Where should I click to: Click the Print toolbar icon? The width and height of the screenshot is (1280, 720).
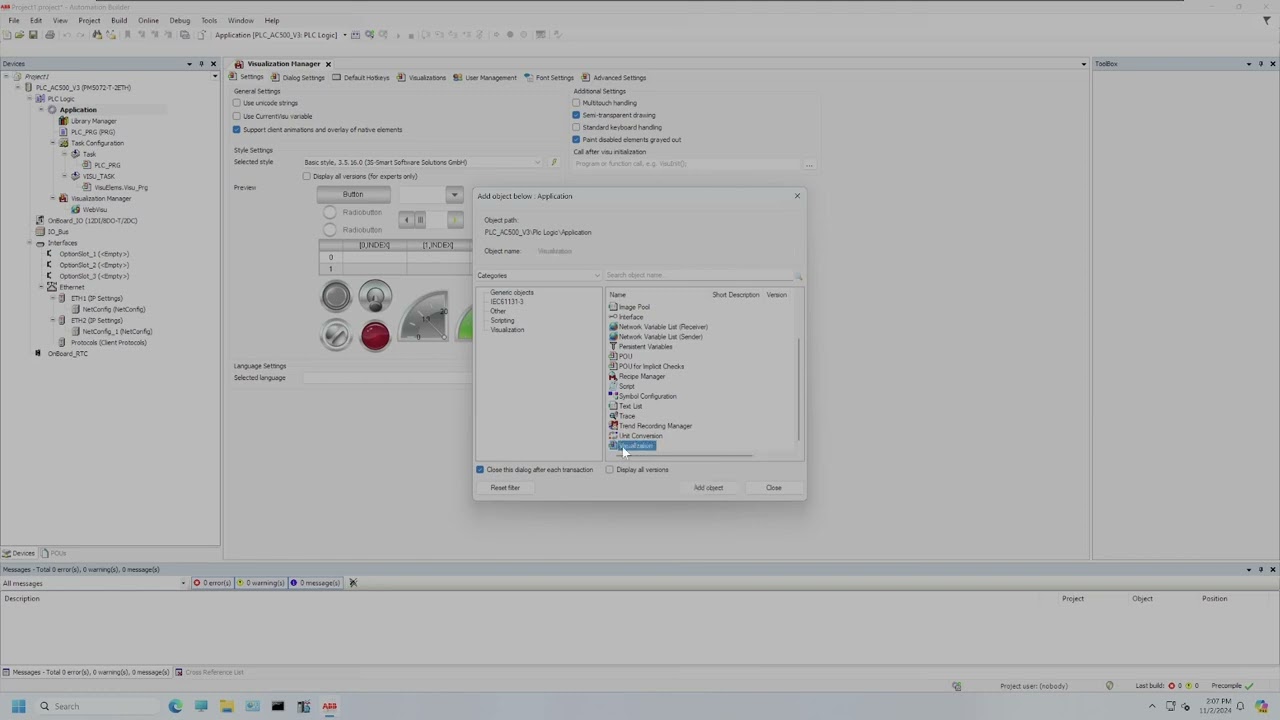click(50, 35)
